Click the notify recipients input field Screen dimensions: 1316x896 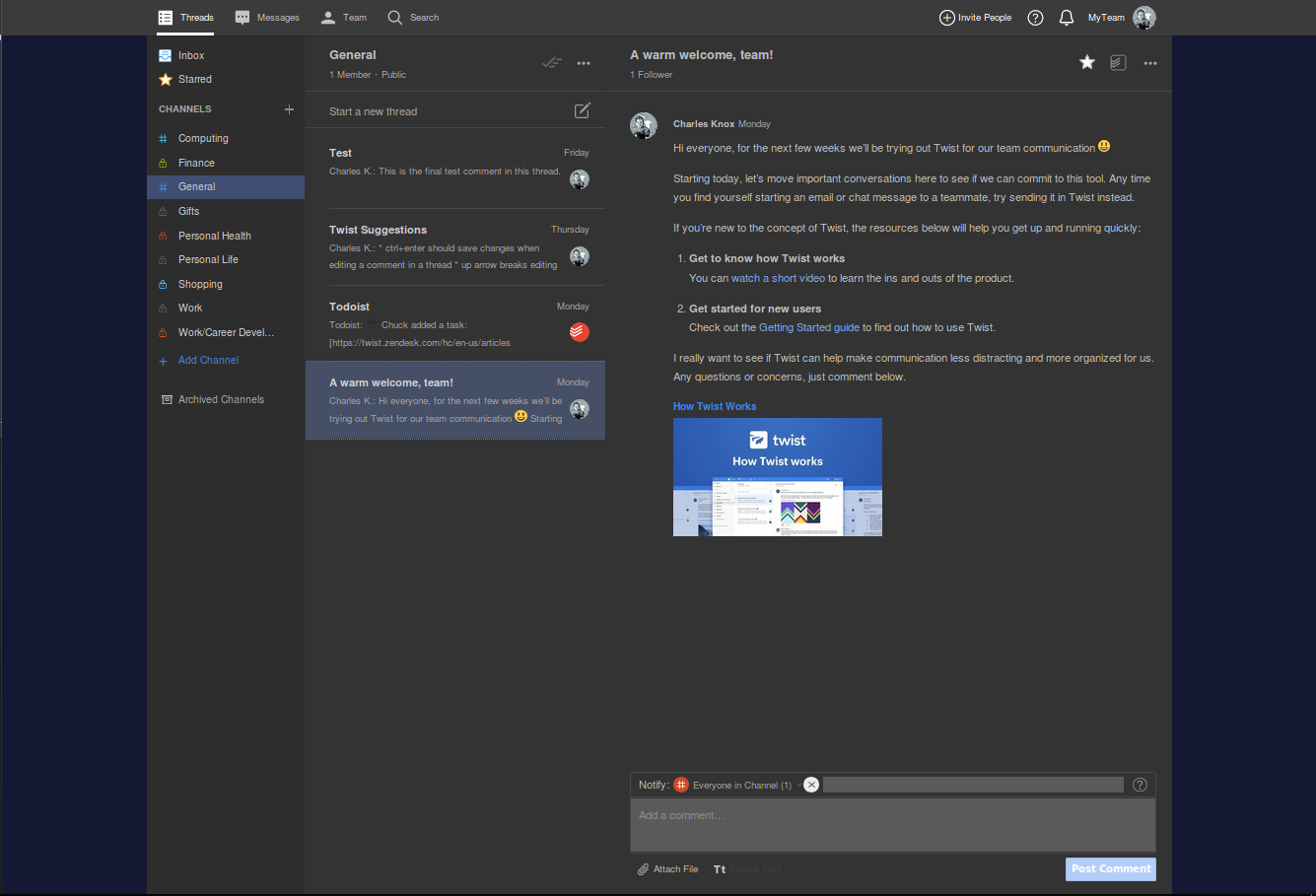[973, 785]
